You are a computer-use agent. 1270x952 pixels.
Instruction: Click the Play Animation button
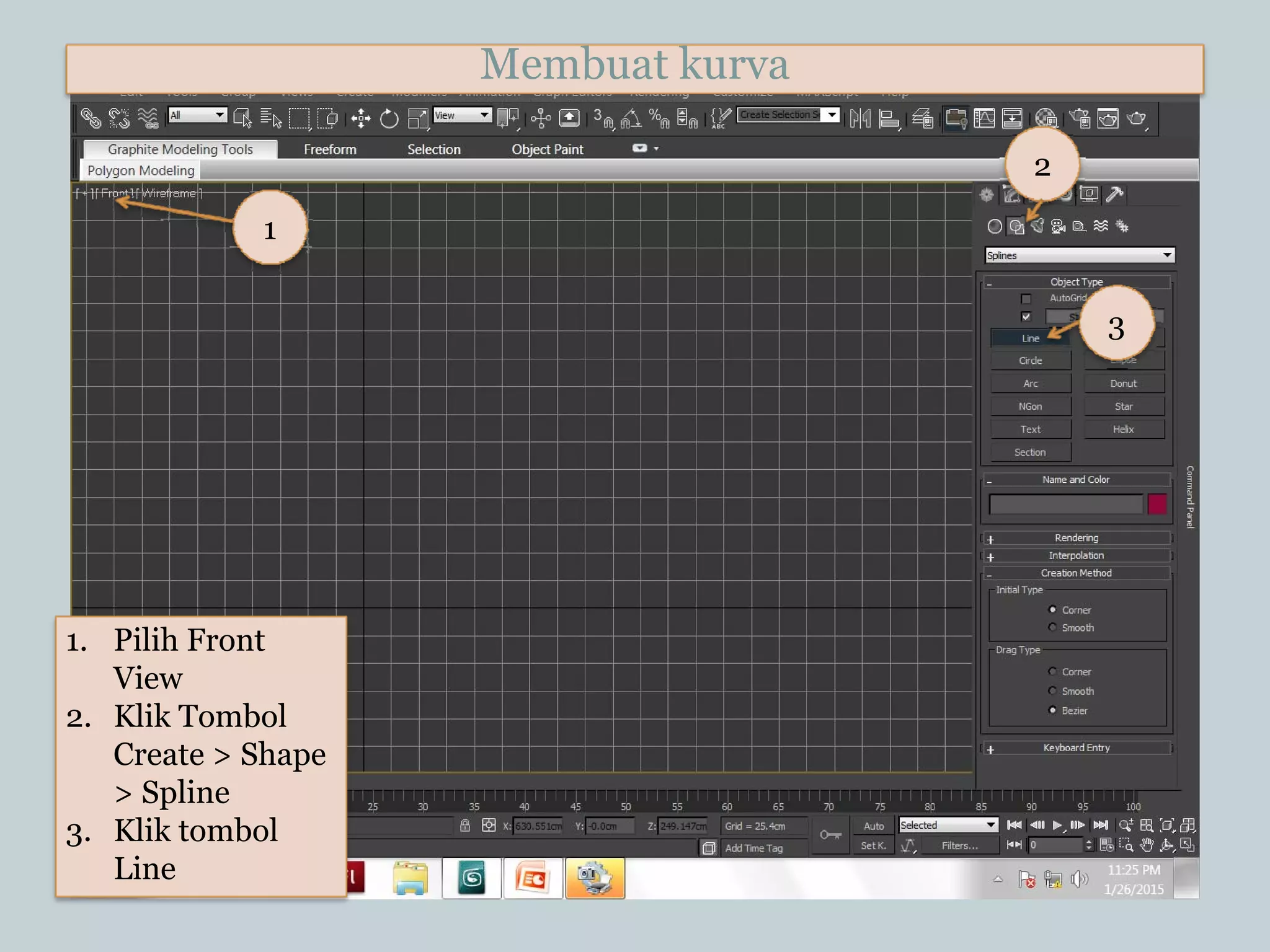click(1057, 825)
